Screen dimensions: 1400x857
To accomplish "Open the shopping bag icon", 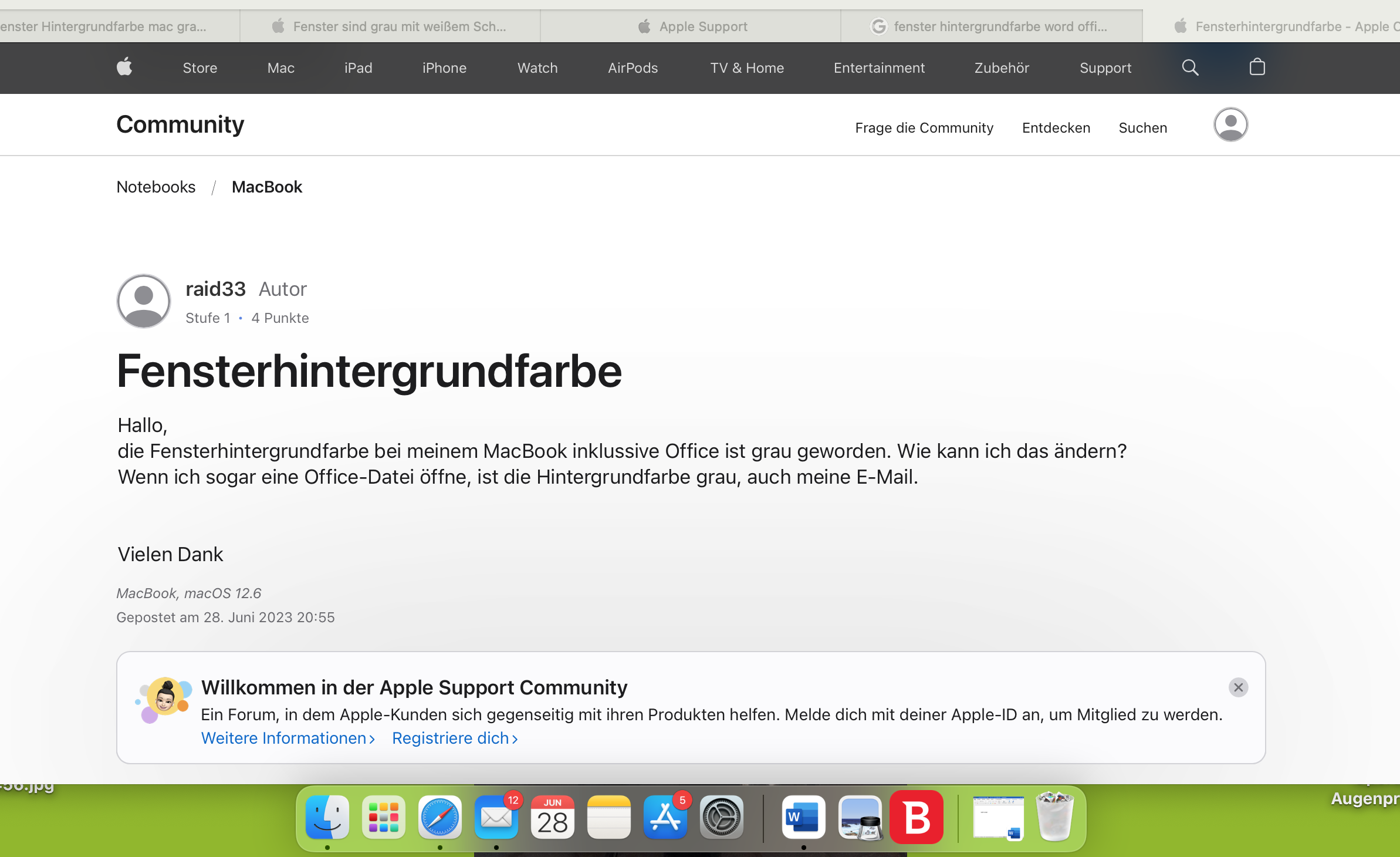I will pos(1257,68).
